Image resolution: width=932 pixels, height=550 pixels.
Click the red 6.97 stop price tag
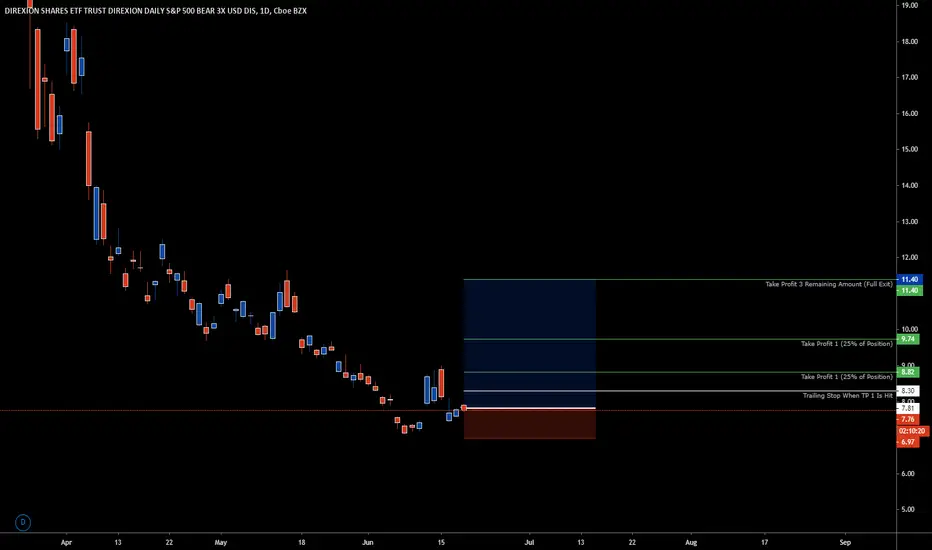coord(908,442)
